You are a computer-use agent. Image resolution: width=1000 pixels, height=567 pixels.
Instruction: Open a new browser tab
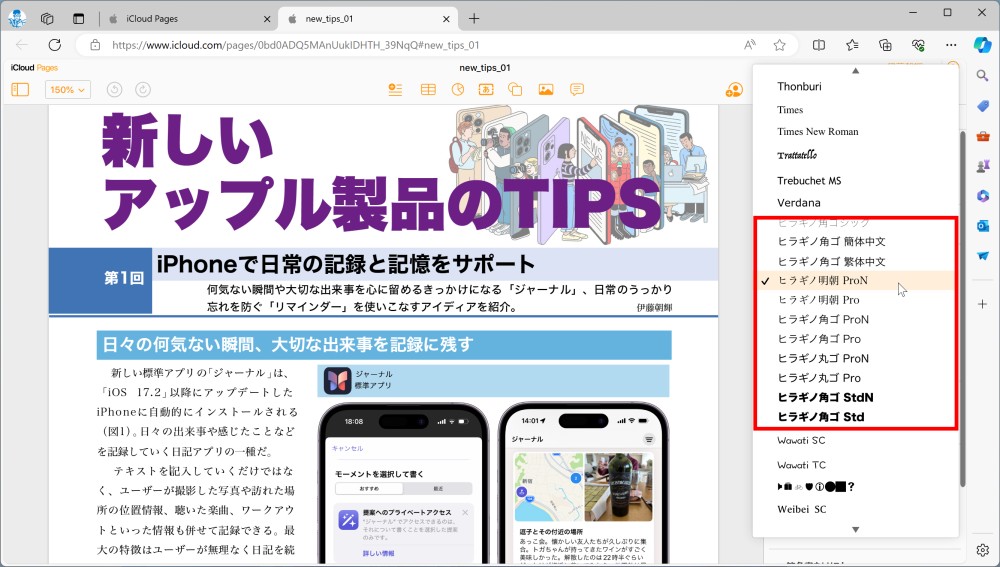click(474, 18)
